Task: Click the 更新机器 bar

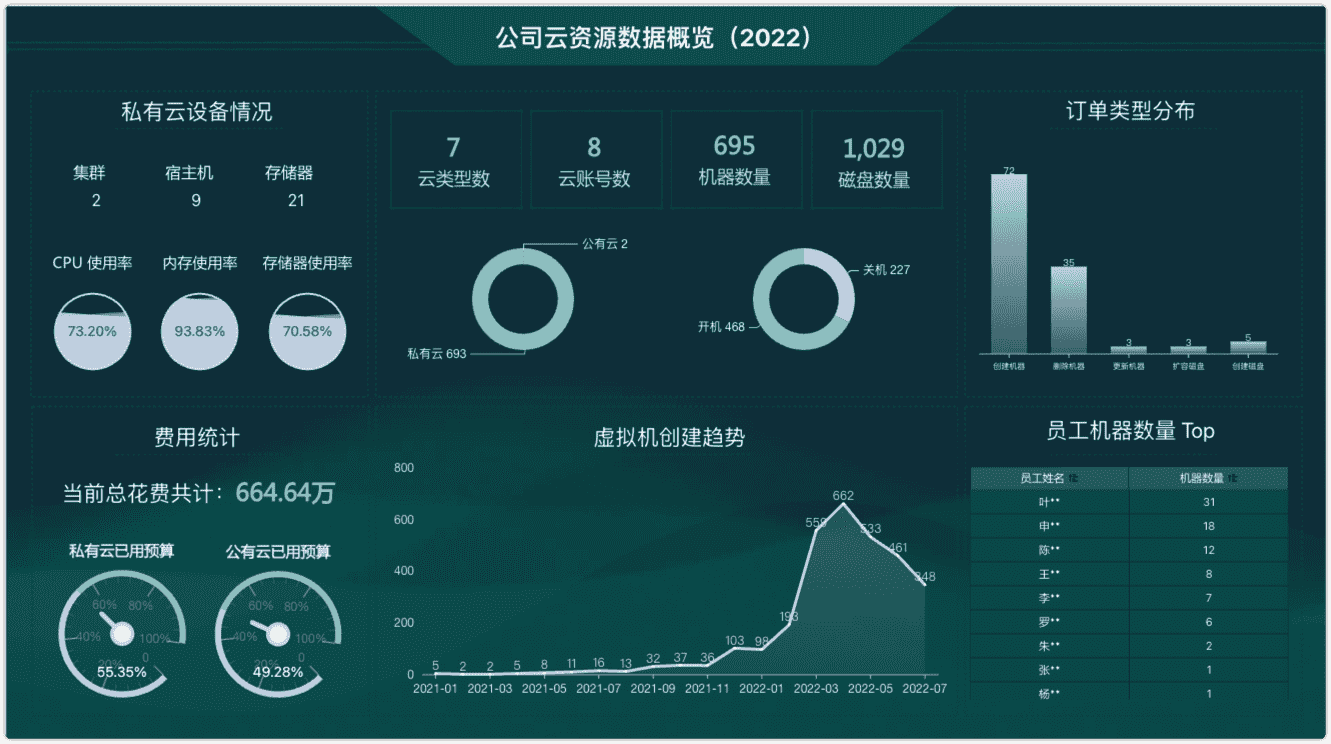Action: (1128, 350)
